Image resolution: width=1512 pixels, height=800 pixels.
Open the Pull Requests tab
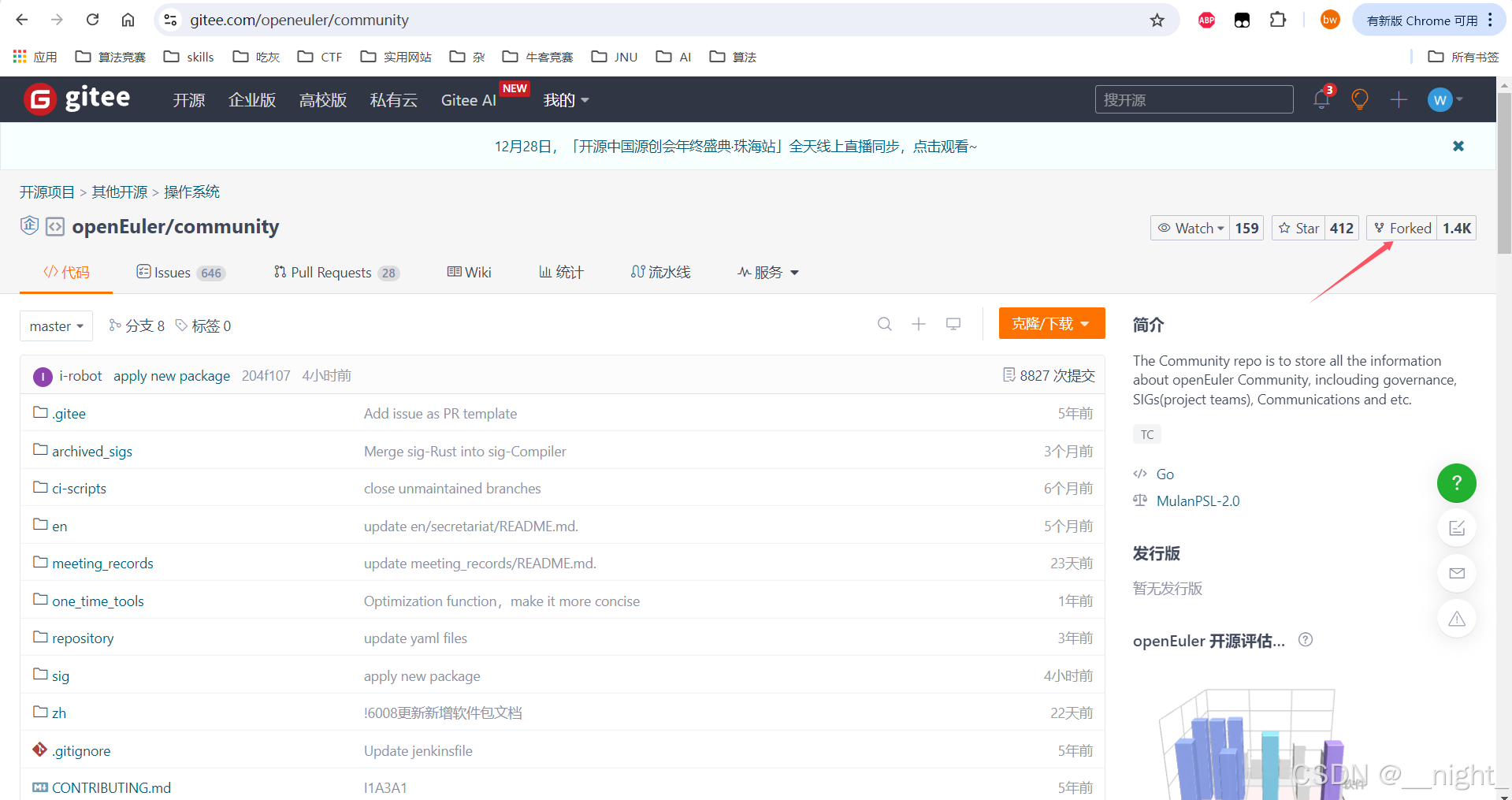[x=336, y=272]
